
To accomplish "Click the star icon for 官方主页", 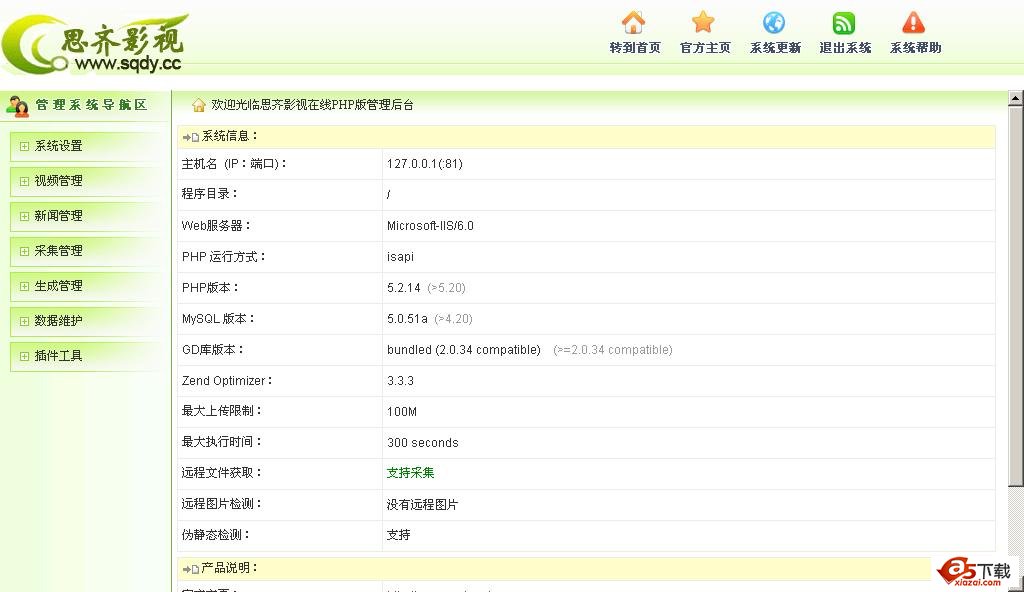I will [704, 22].
